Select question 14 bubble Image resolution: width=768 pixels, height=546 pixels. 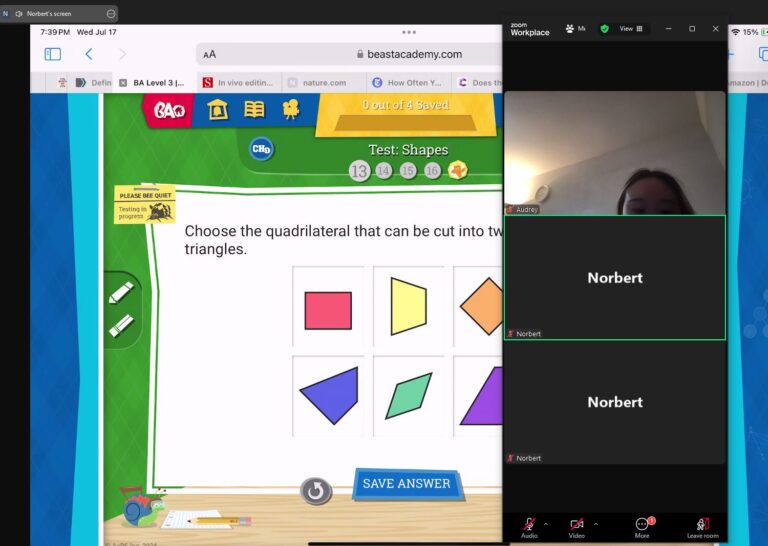(x=384, y=170)
